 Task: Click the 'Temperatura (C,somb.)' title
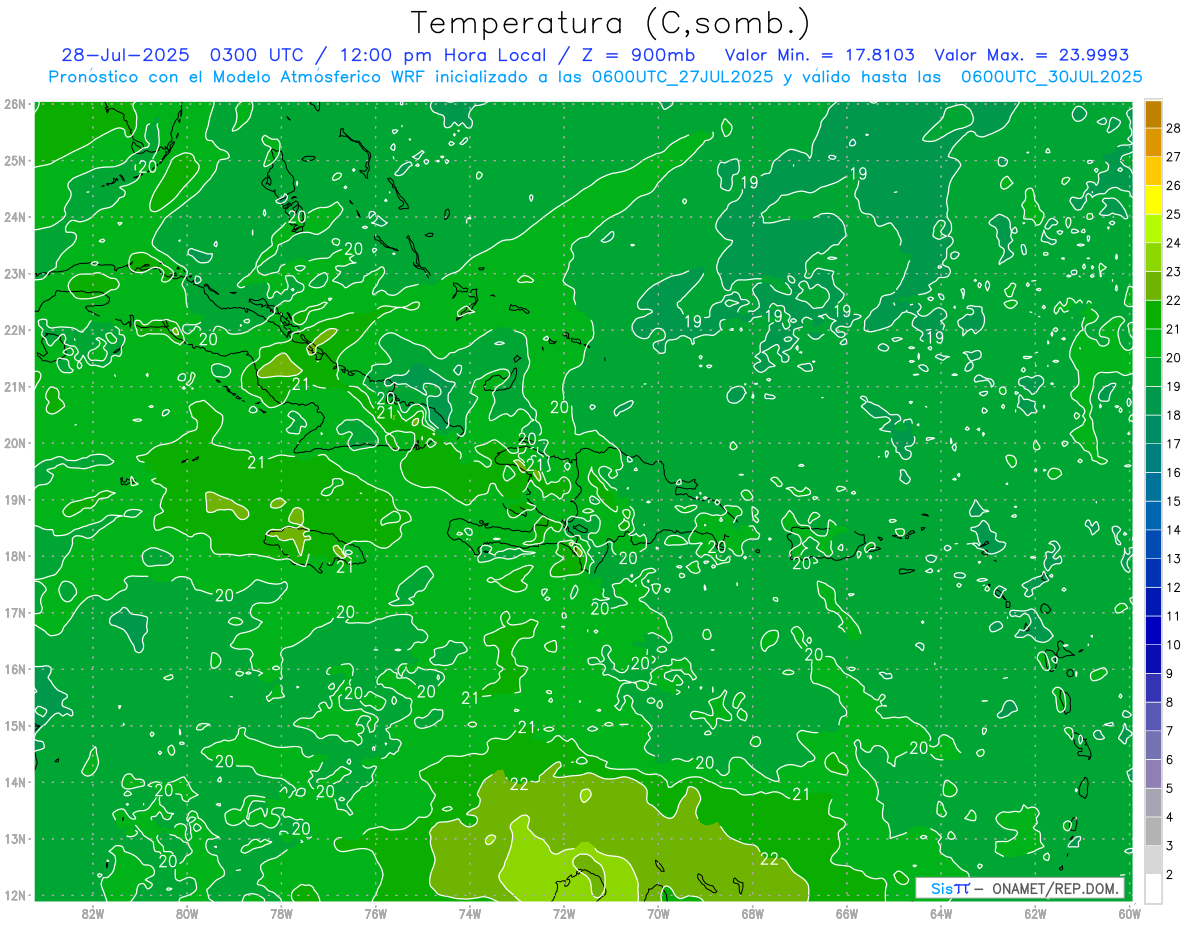point(611,23)
